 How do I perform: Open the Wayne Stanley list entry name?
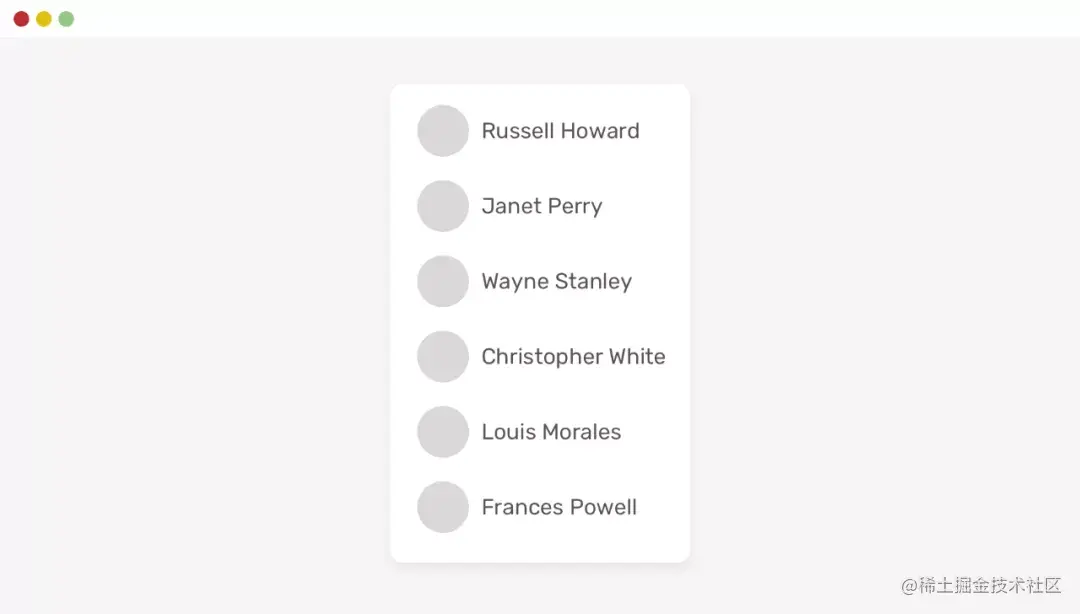pyautogui.click(x=556, y=282)
